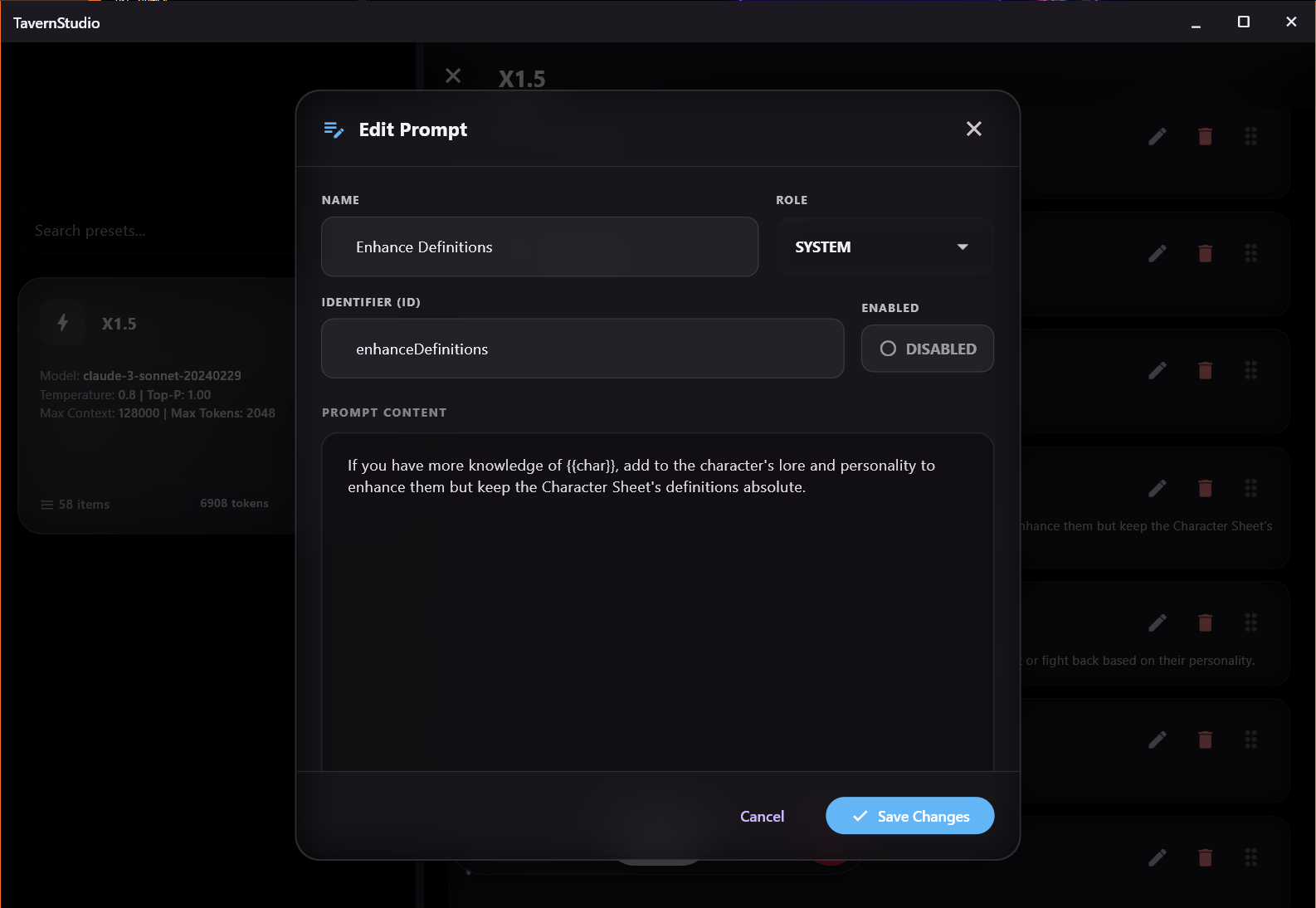Click the model name claude-3-sonnet-20240229
1316x908 pixels.
(x=162, y=376)
